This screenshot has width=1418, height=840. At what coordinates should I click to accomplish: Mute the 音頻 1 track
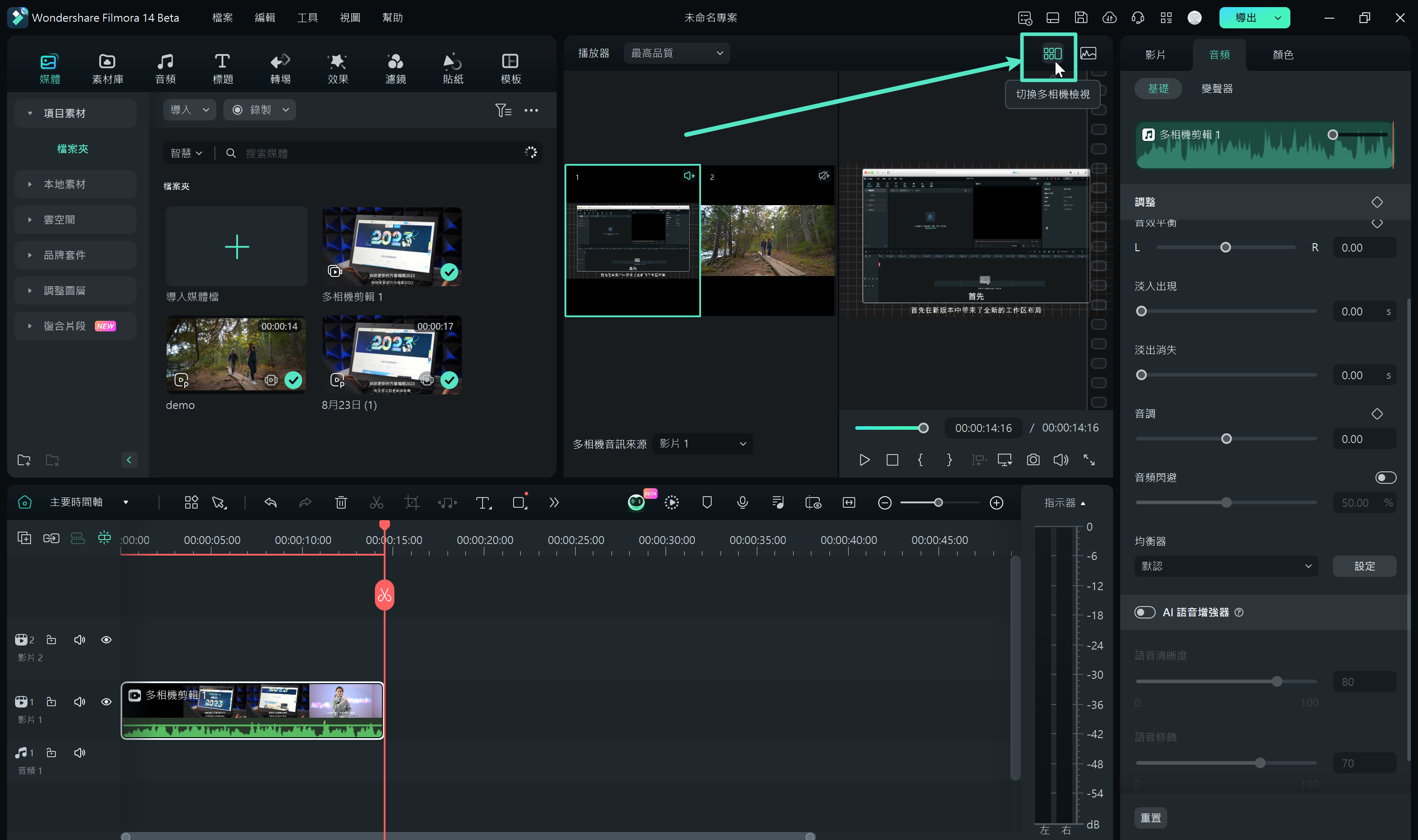coord(79,753)
